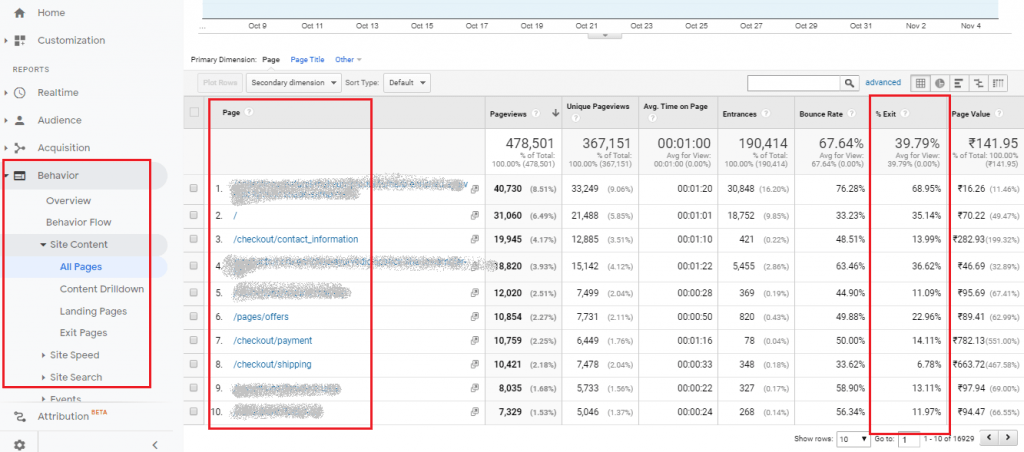Click the Audience person icon
The width and height of the screenshot is (1024, 452).
[x=20, y=120]
